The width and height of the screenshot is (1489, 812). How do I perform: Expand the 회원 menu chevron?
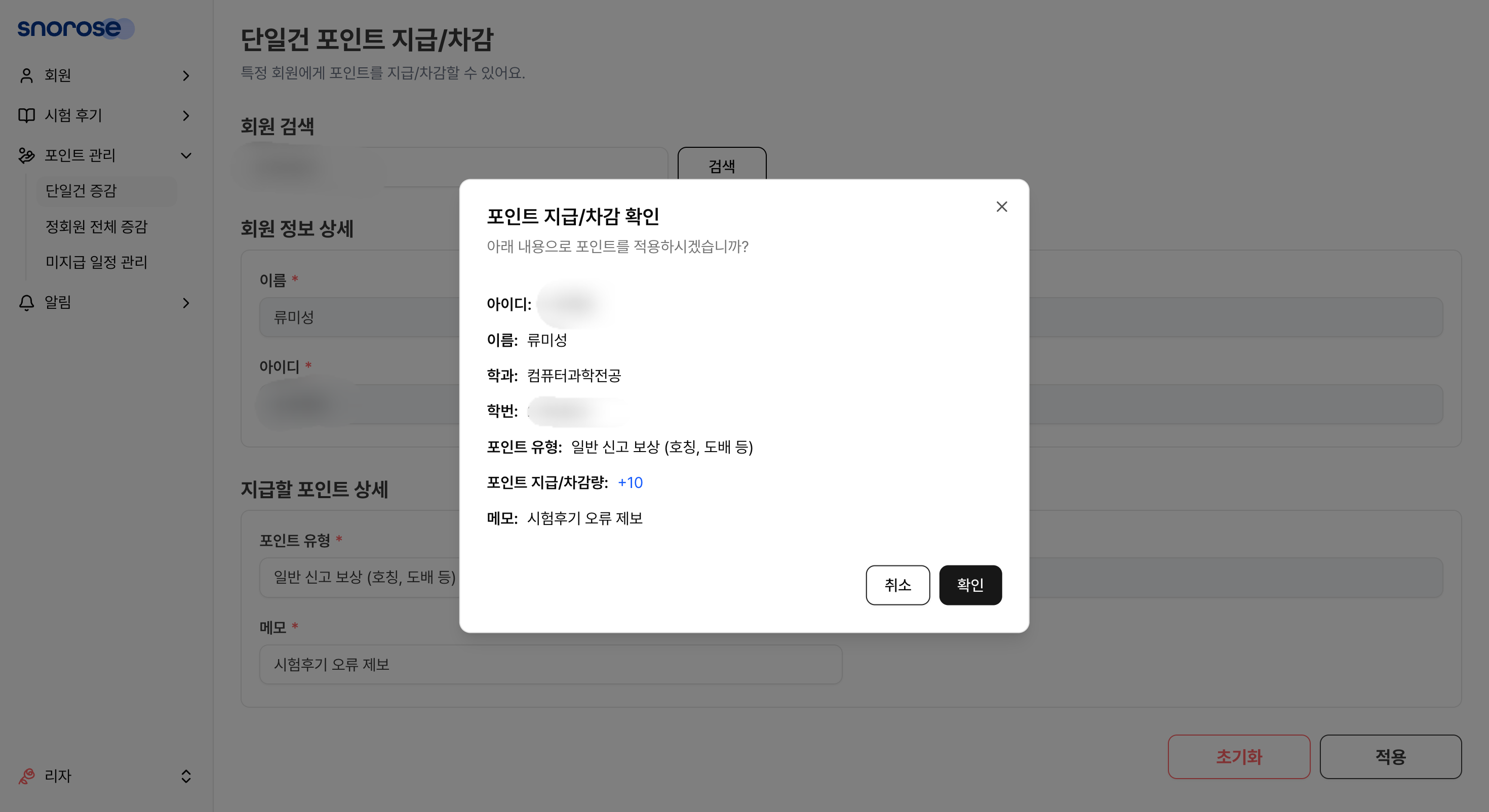tap(185, 76)
